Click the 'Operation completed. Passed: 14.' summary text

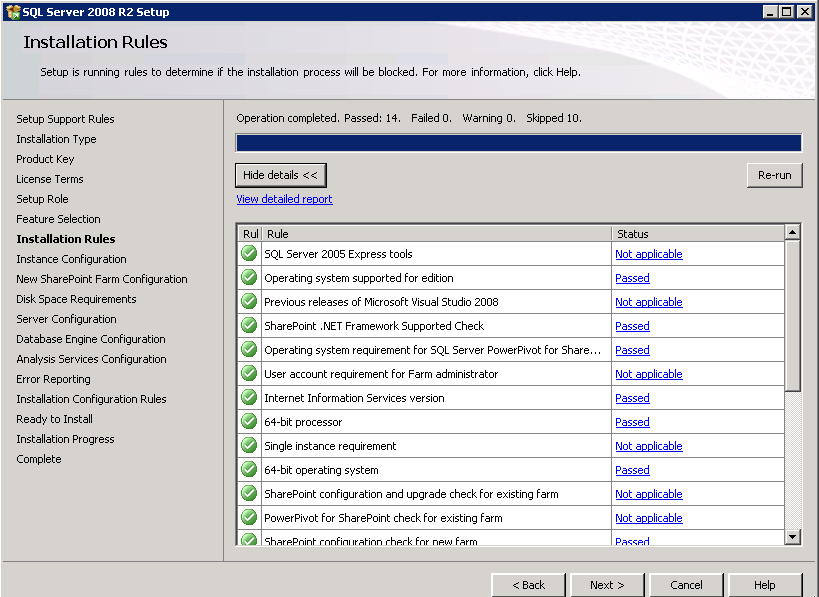click(319, 119)
